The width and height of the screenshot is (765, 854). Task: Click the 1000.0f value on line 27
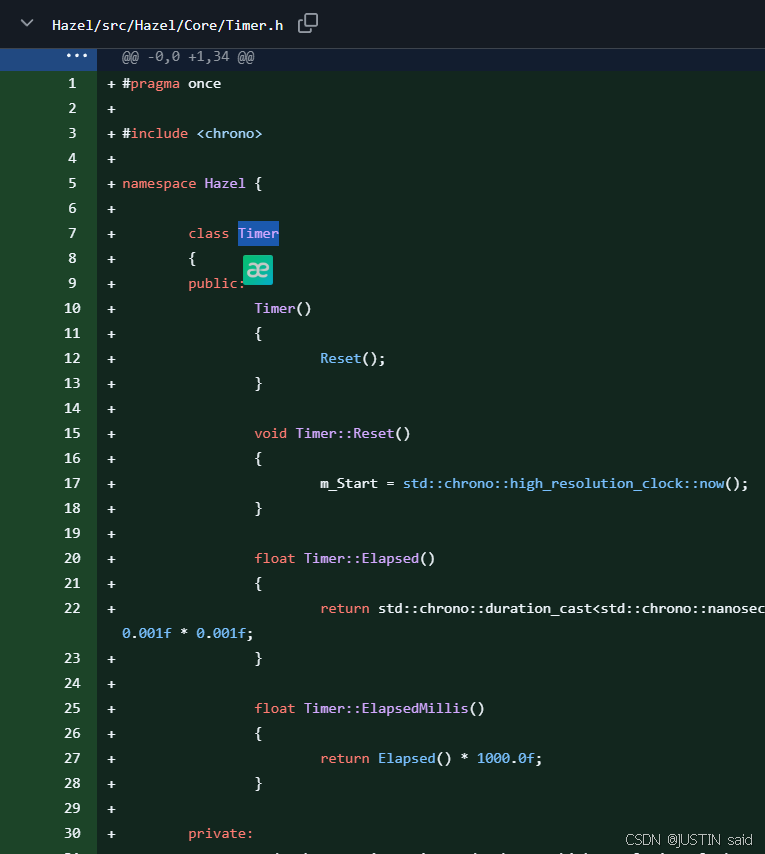click(509, 758)
